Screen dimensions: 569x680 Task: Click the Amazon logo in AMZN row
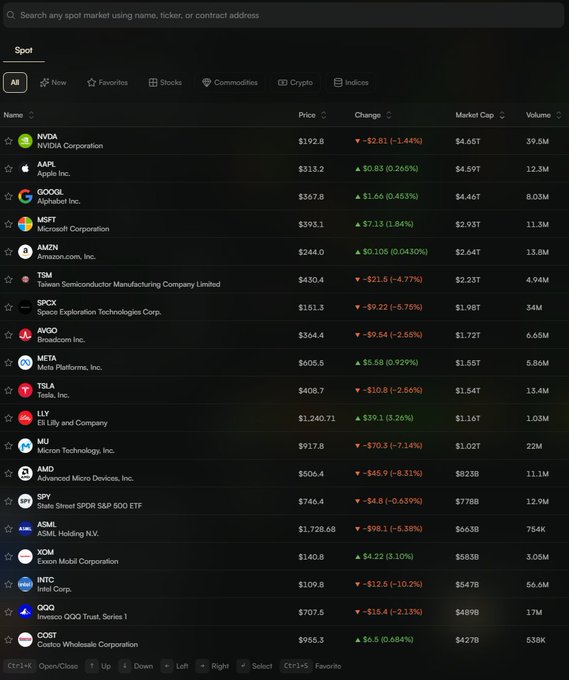pyautogui.click(x=25, y=252)
